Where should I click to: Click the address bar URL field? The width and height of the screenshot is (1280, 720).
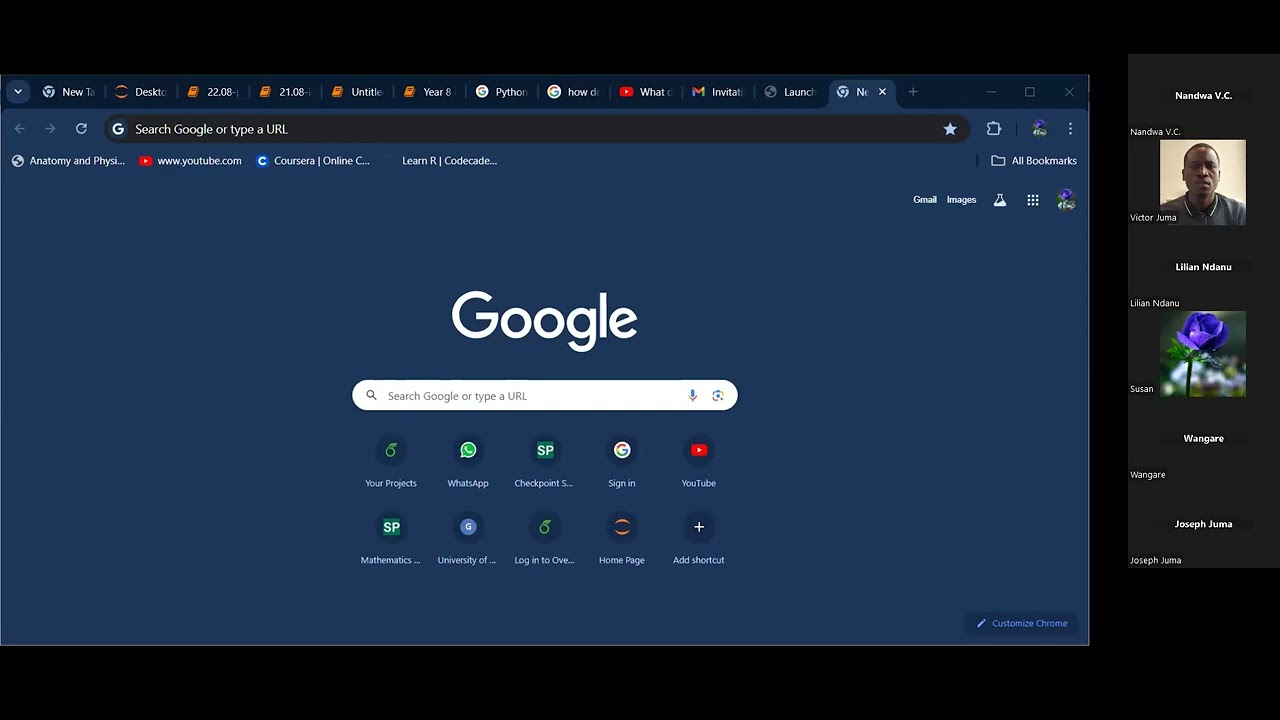tap(535, 129)
